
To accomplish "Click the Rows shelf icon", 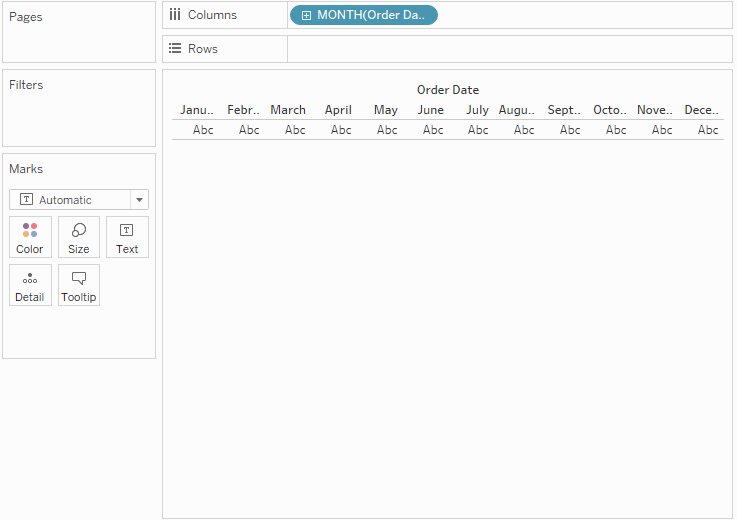I will (x=175, y=48).
